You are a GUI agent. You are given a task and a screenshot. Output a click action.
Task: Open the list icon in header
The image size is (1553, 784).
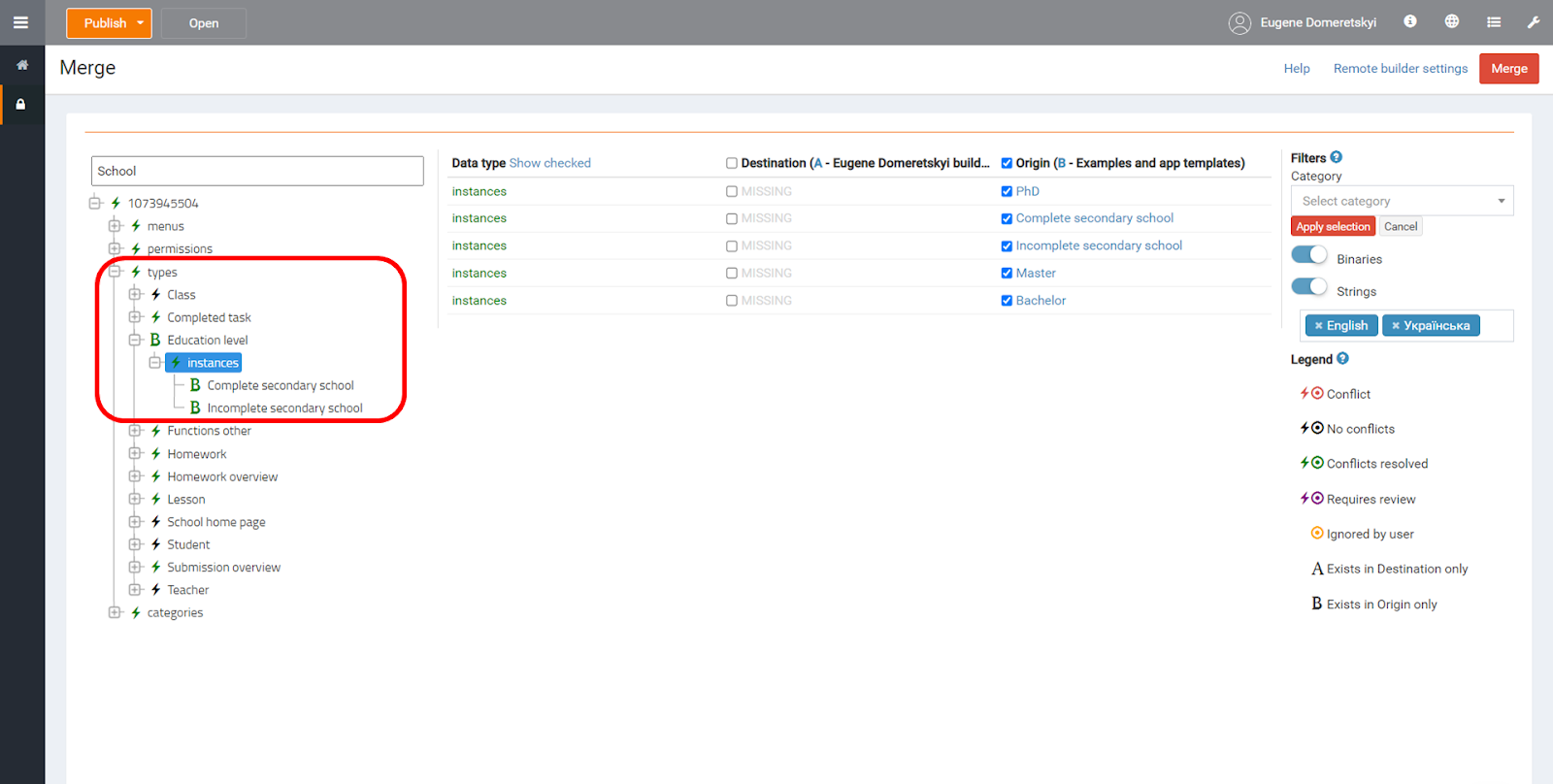click(x=1494, y=21)
